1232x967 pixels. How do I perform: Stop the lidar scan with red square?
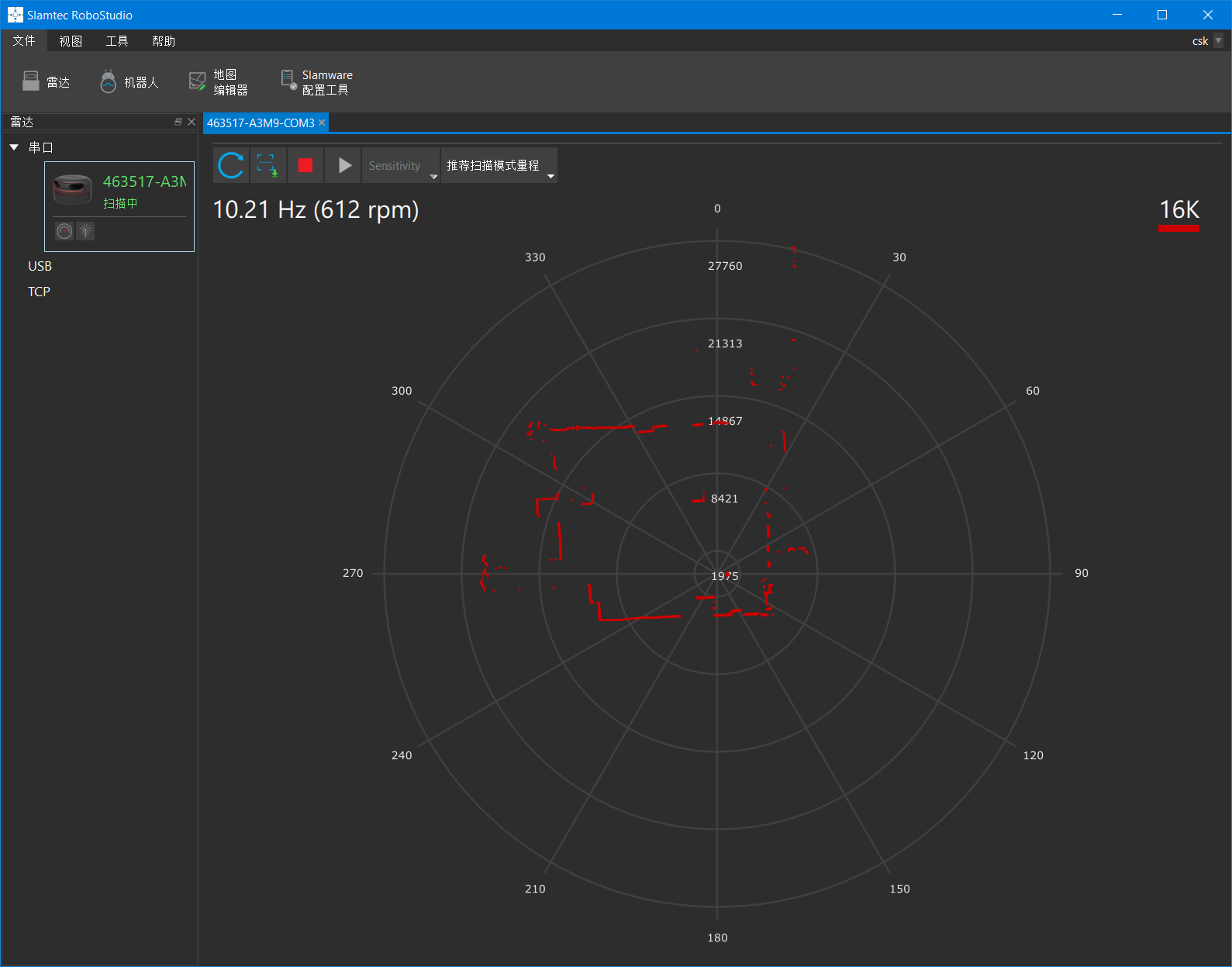305,165
